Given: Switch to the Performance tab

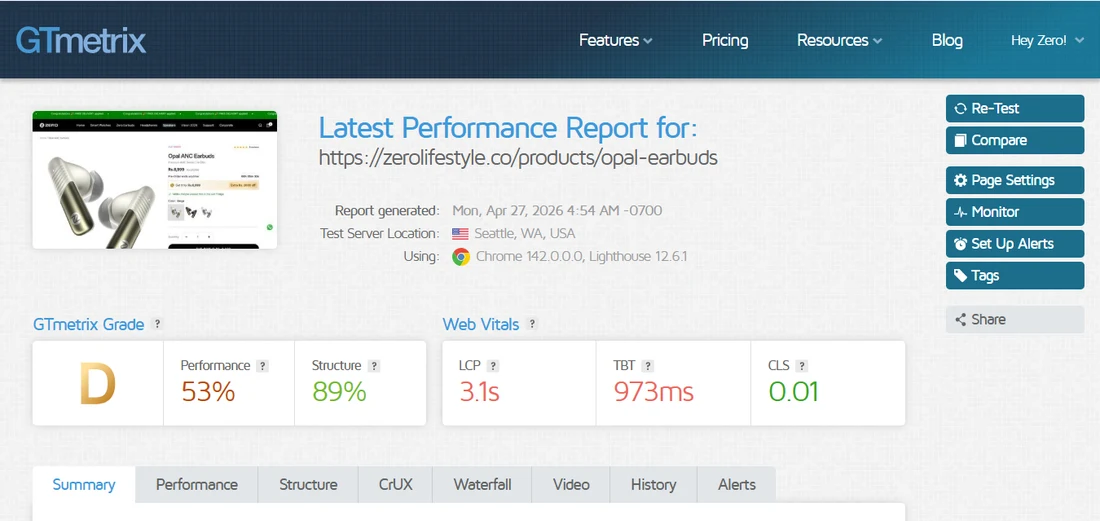Looking at the screenshot, I should (x=196, y=485).
